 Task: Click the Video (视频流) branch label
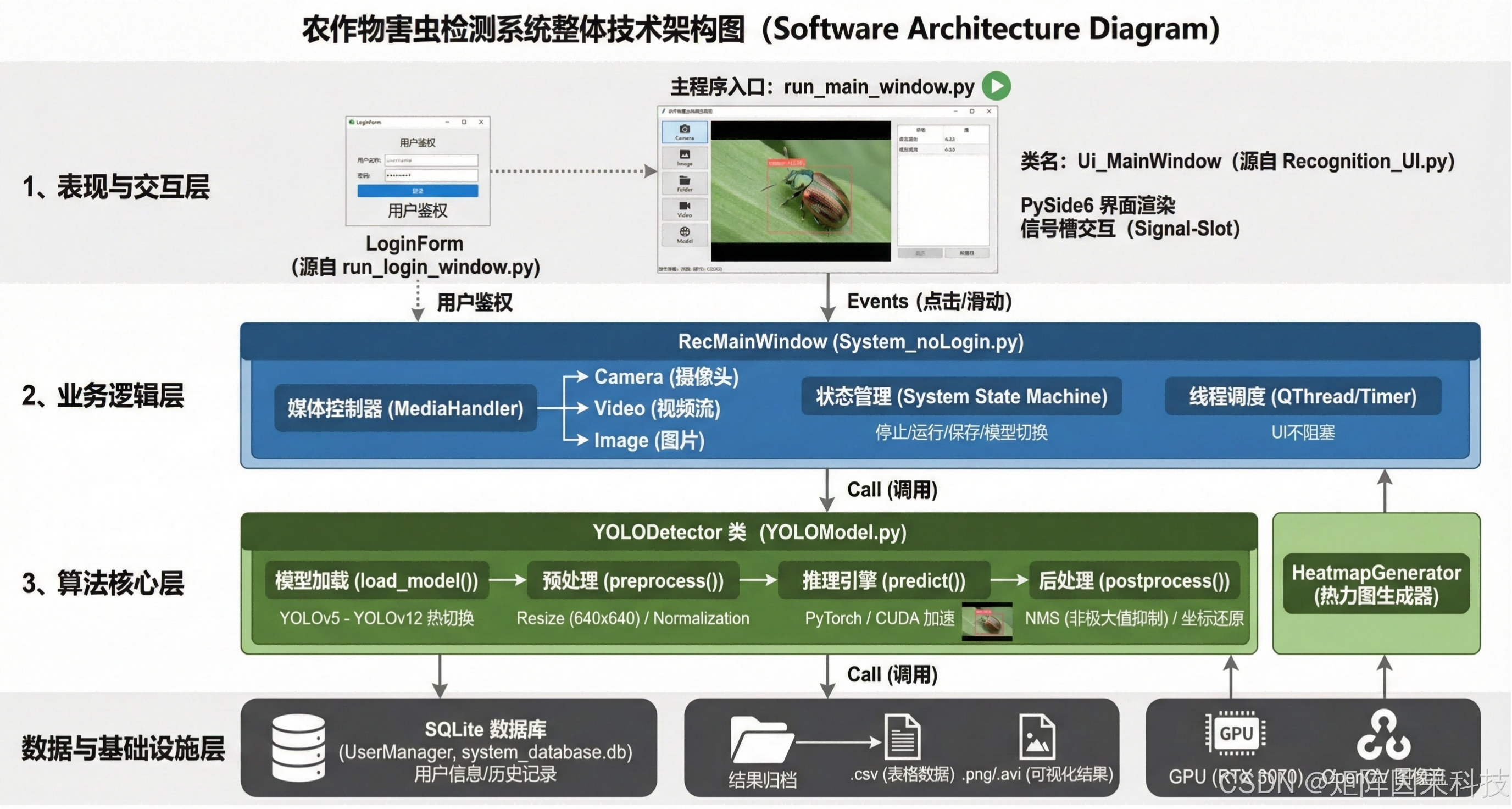tap(657, 408)
